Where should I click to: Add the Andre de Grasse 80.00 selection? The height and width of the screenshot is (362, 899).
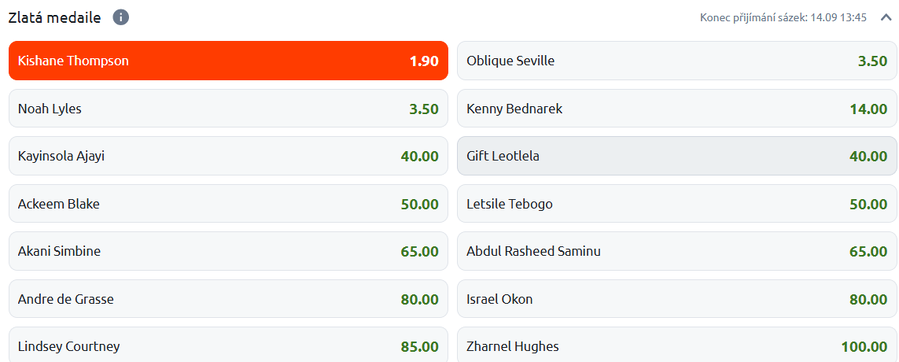[228, 299]
